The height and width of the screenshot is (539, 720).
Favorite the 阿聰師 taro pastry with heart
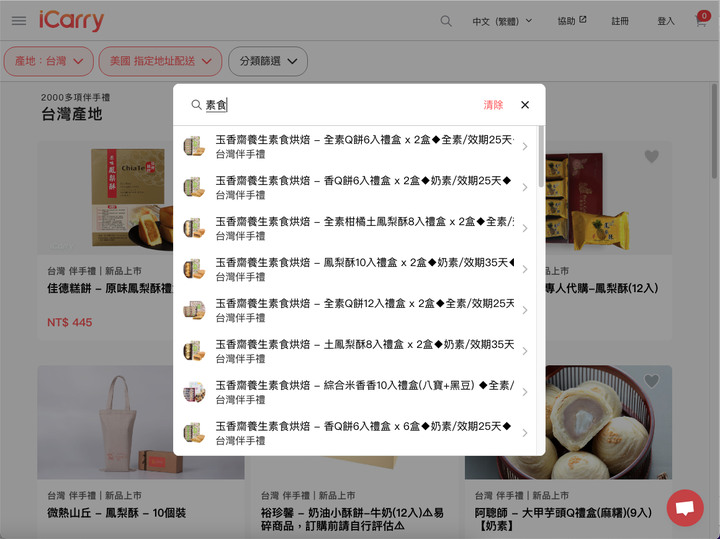pyautogui.click(x=652, y=381)
